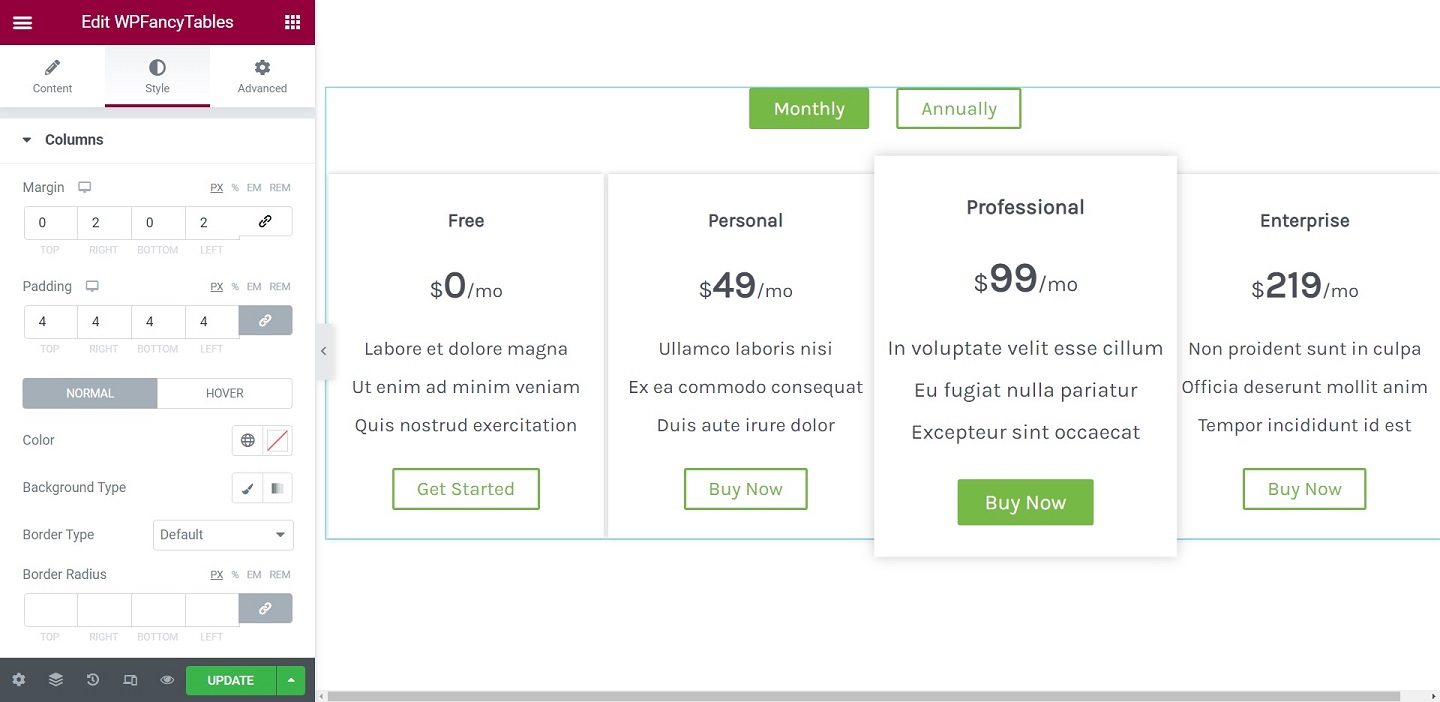The height and width of the screenshot is (702, 1440).
Task: Open the Border Type dropdown
Action: coord(222,535)
